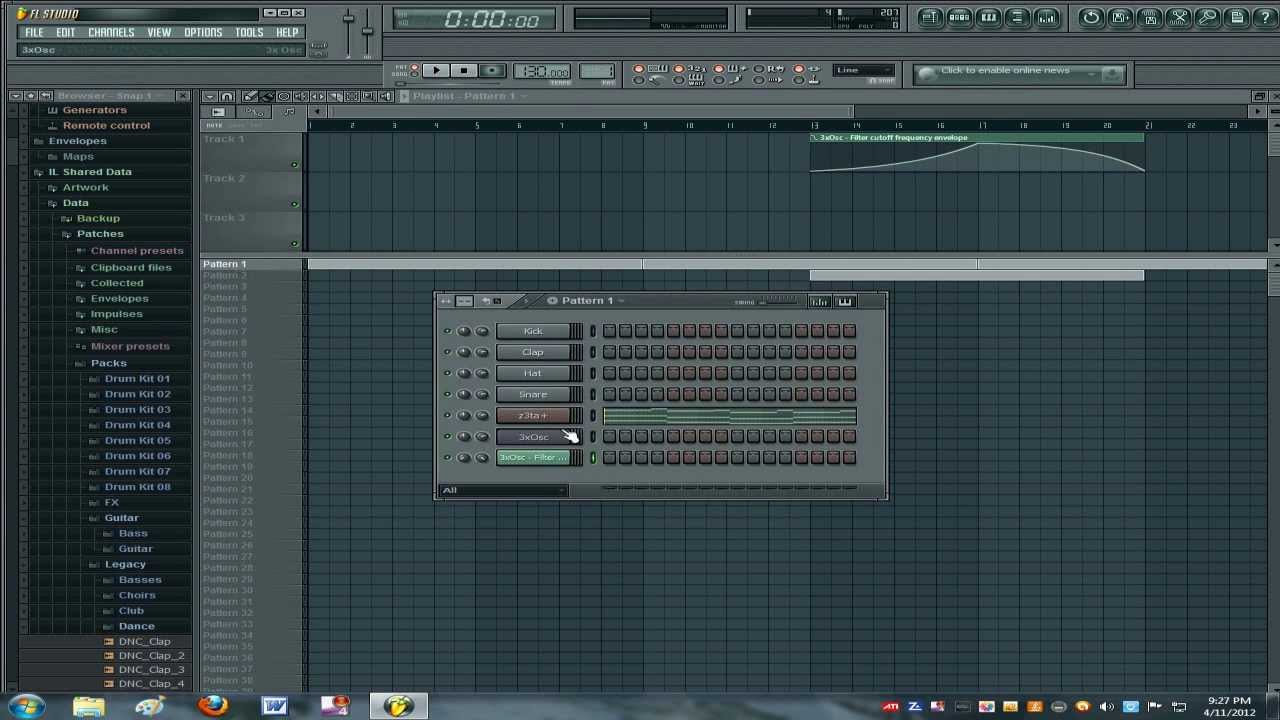Adjust the Kick channel volume knob

482,331
